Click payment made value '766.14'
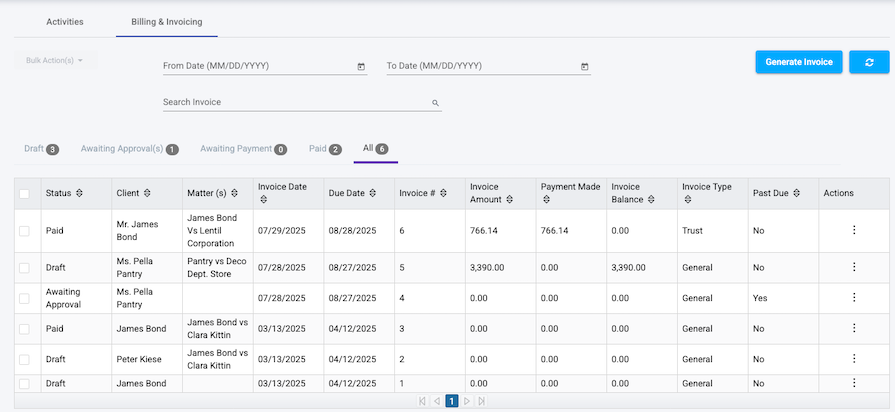Screen dimensions: 895x412 pos(554,231)
